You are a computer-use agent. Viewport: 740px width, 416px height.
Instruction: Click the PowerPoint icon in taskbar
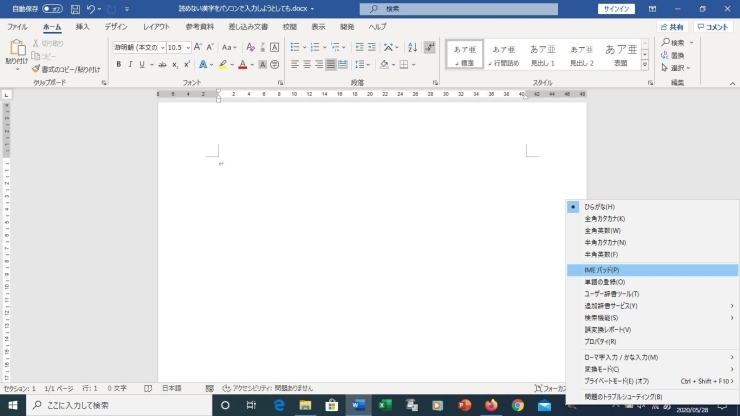click(464, 405)
